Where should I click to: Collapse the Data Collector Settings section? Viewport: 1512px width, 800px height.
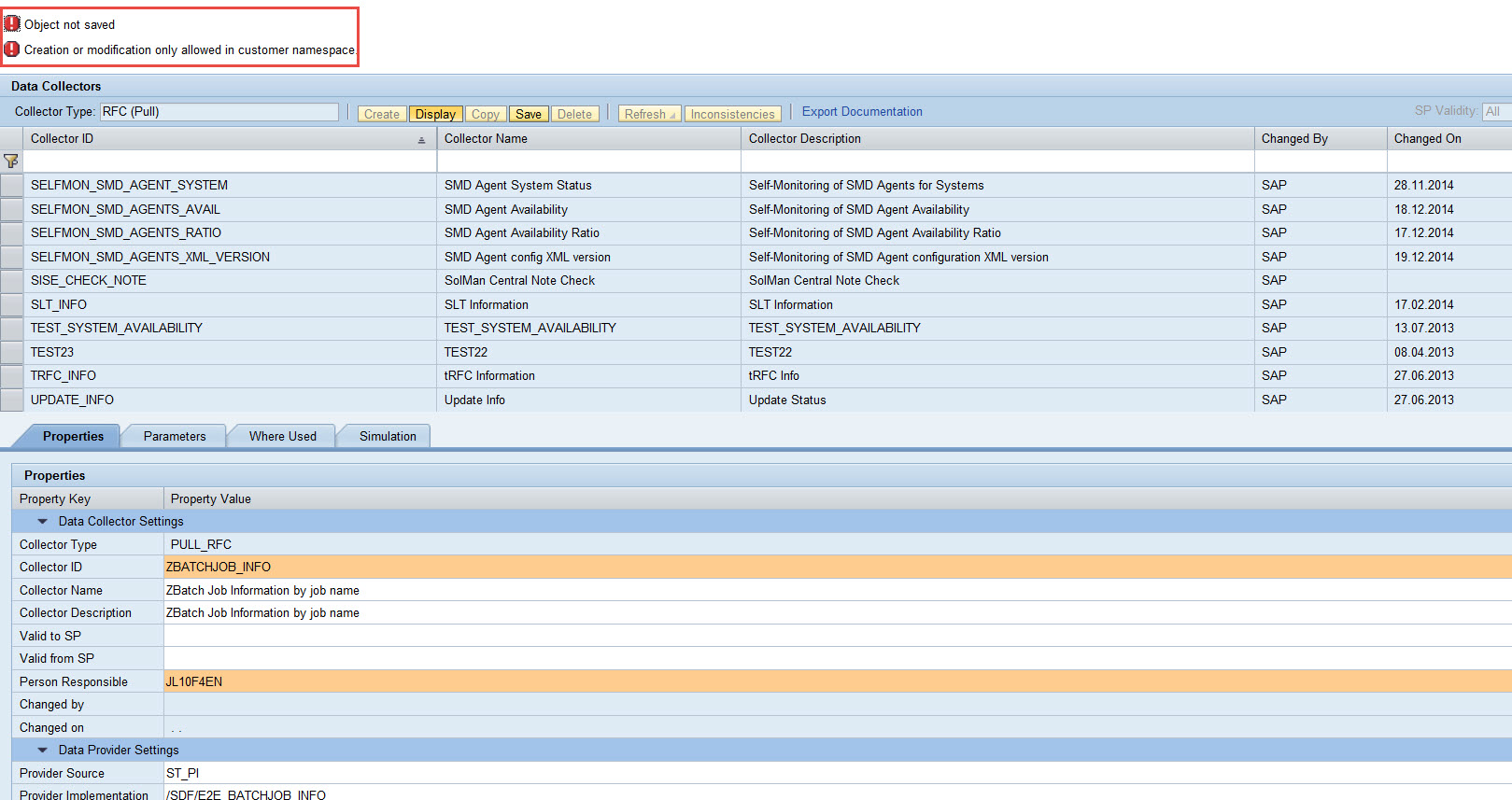(42, 522)
